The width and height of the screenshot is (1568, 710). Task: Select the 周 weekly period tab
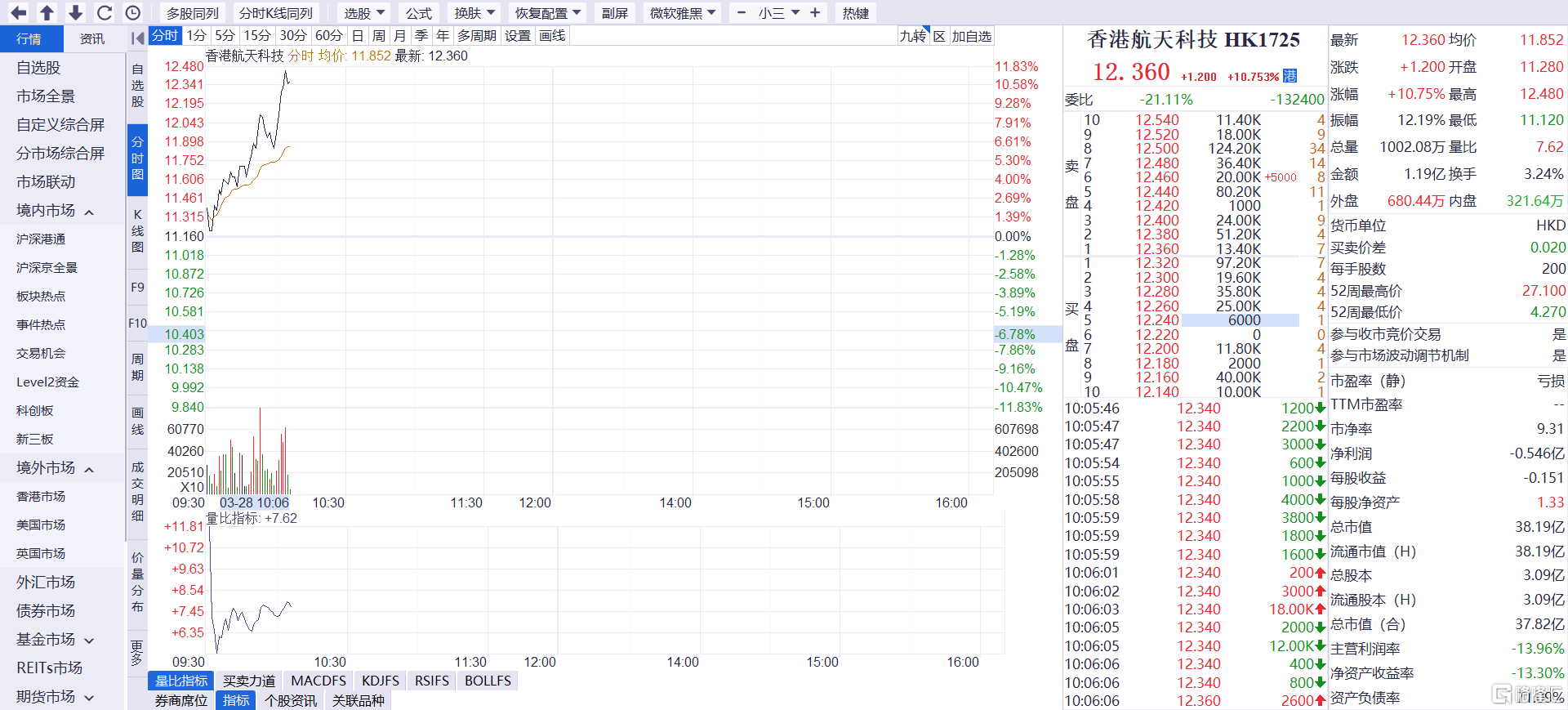[x=379, y=35]
